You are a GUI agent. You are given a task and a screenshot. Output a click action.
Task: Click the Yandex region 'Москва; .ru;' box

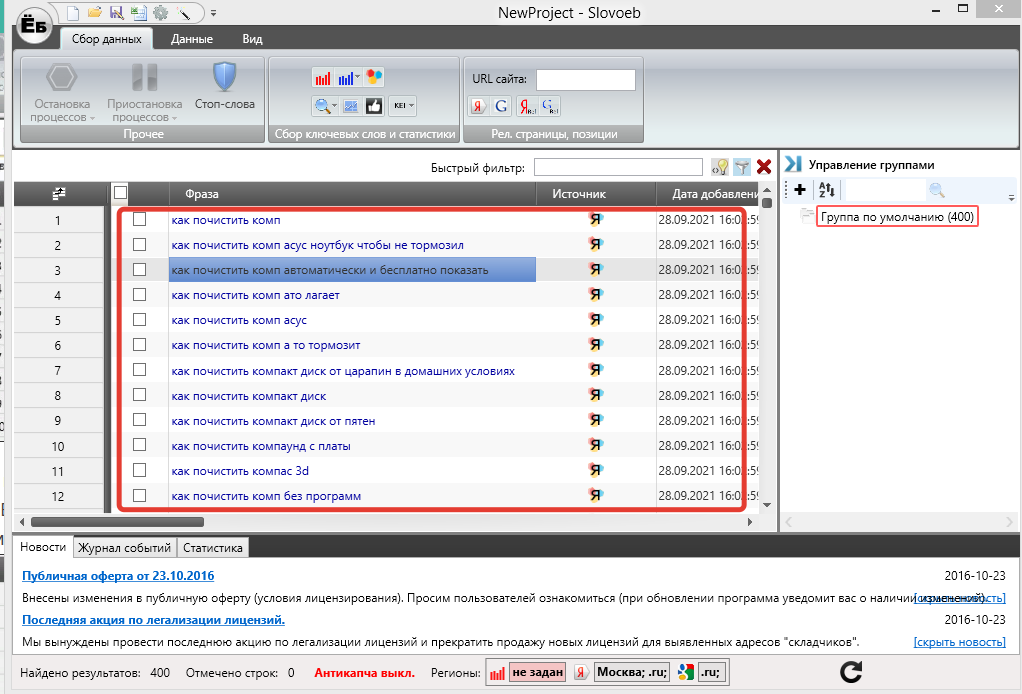[632, 672]
